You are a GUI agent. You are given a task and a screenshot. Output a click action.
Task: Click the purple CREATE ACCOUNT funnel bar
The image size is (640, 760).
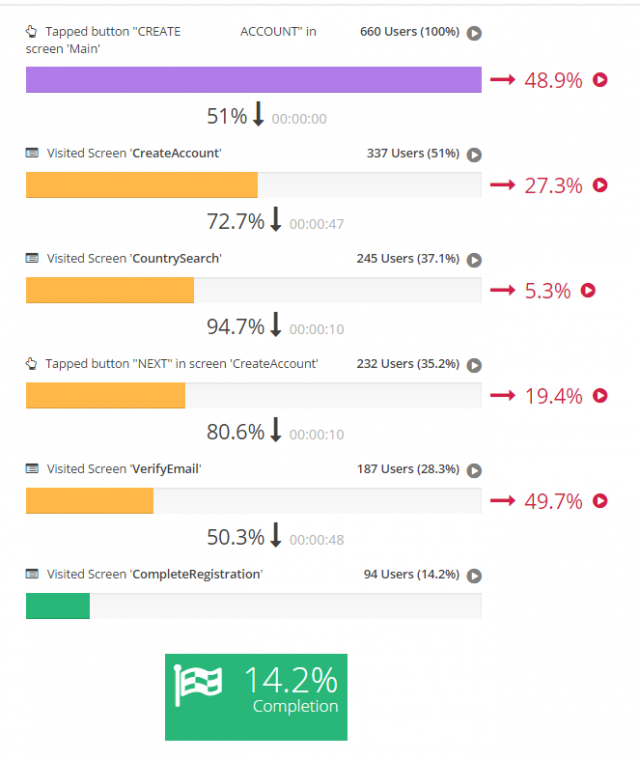253,80
